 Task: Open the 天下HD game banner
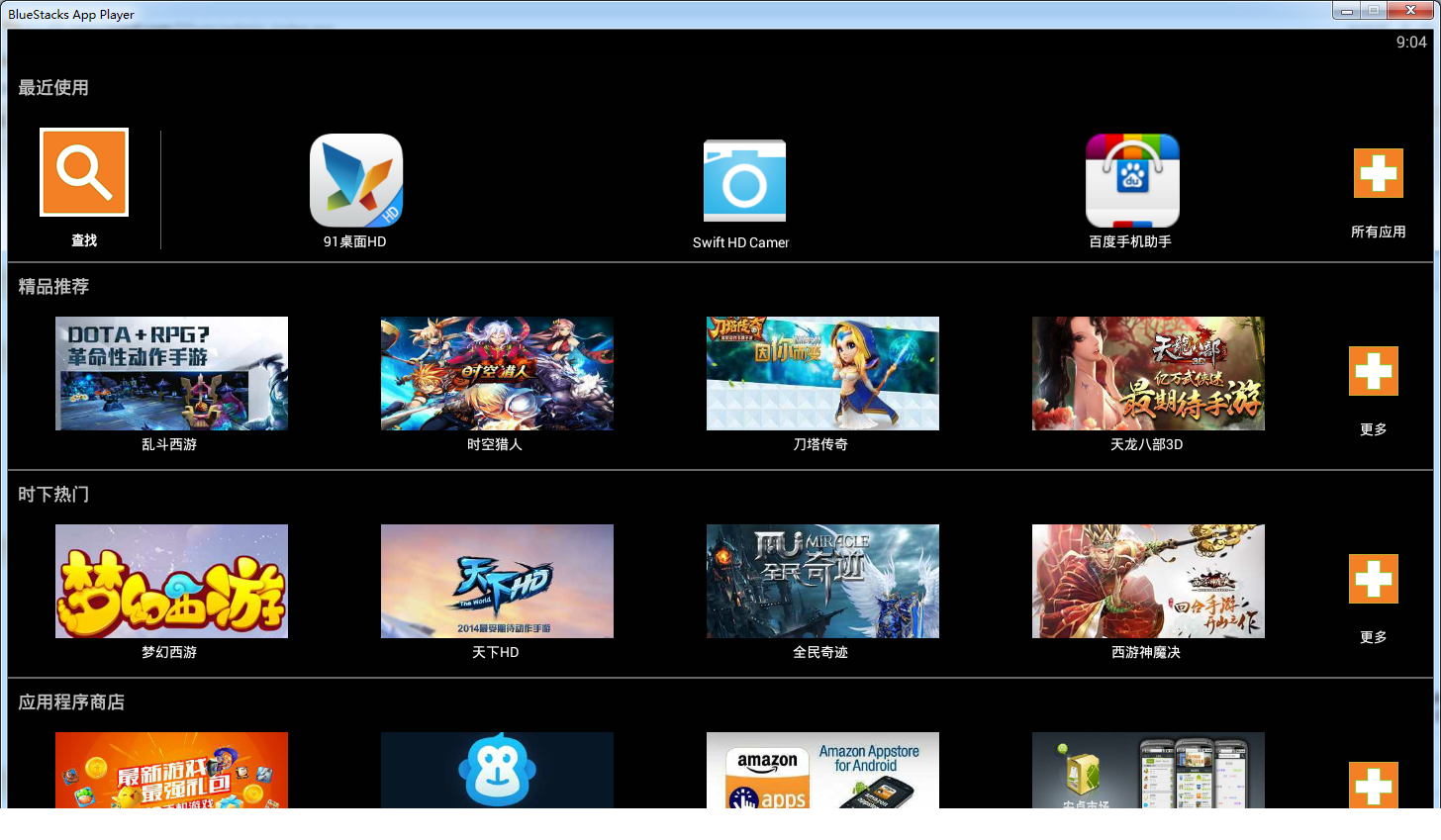click(497, 581)
